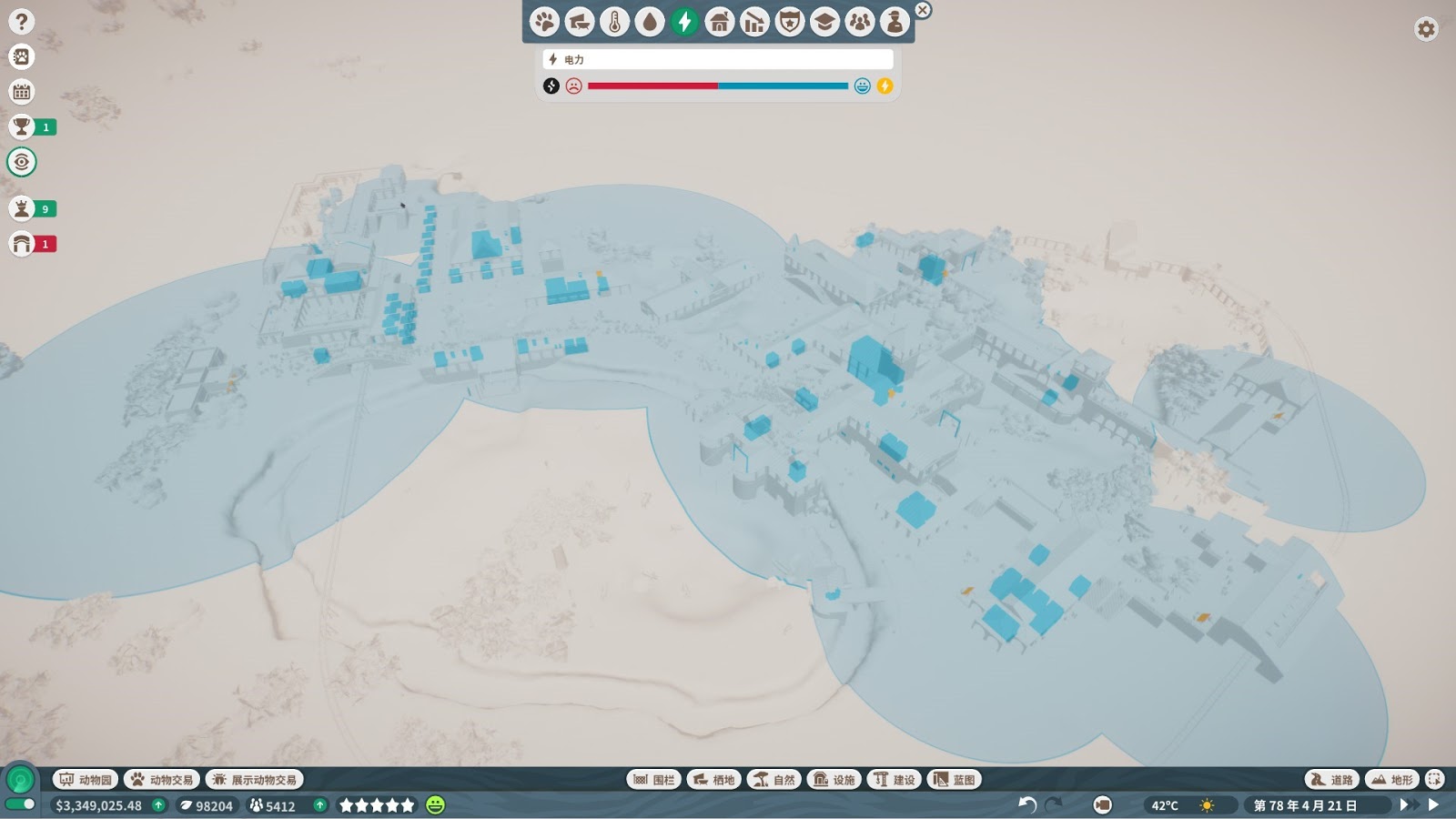Open the 设施 facilities build tab
1456x819 pixels.
[834, 780]
